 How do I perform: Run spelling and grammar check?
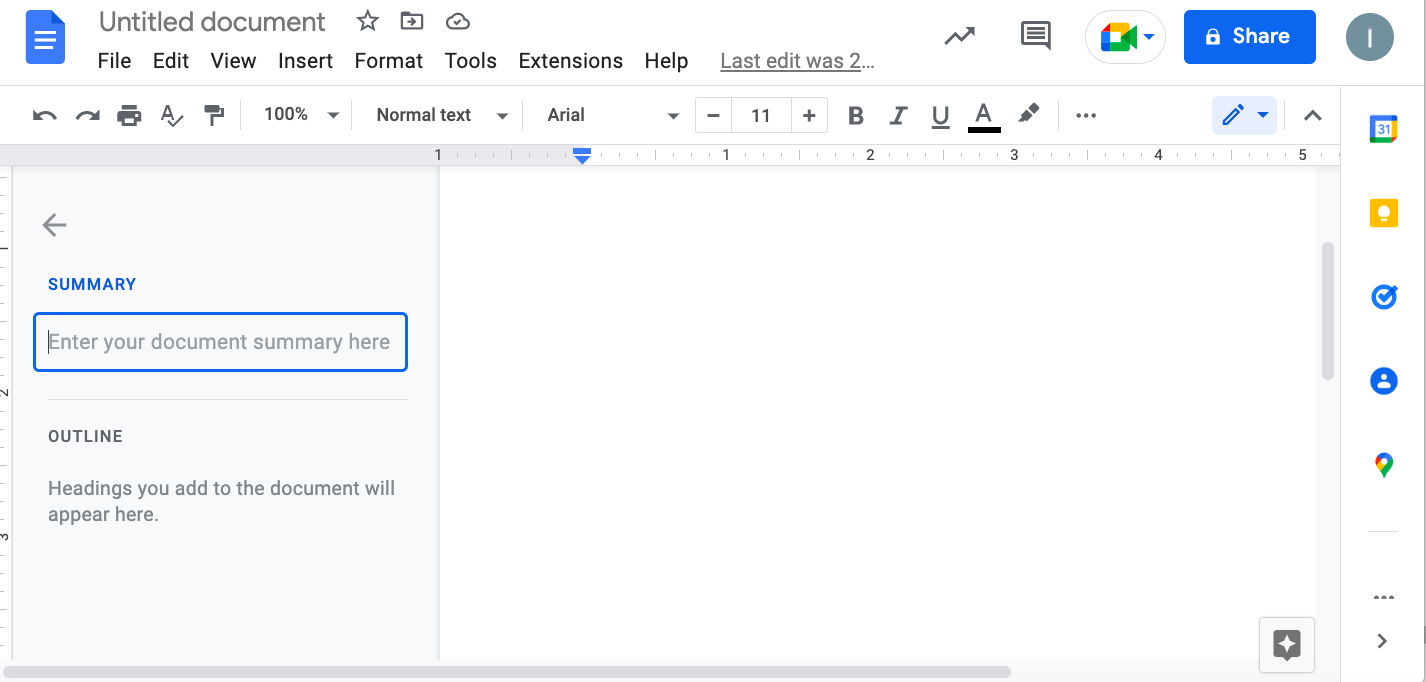pos(171,115)
